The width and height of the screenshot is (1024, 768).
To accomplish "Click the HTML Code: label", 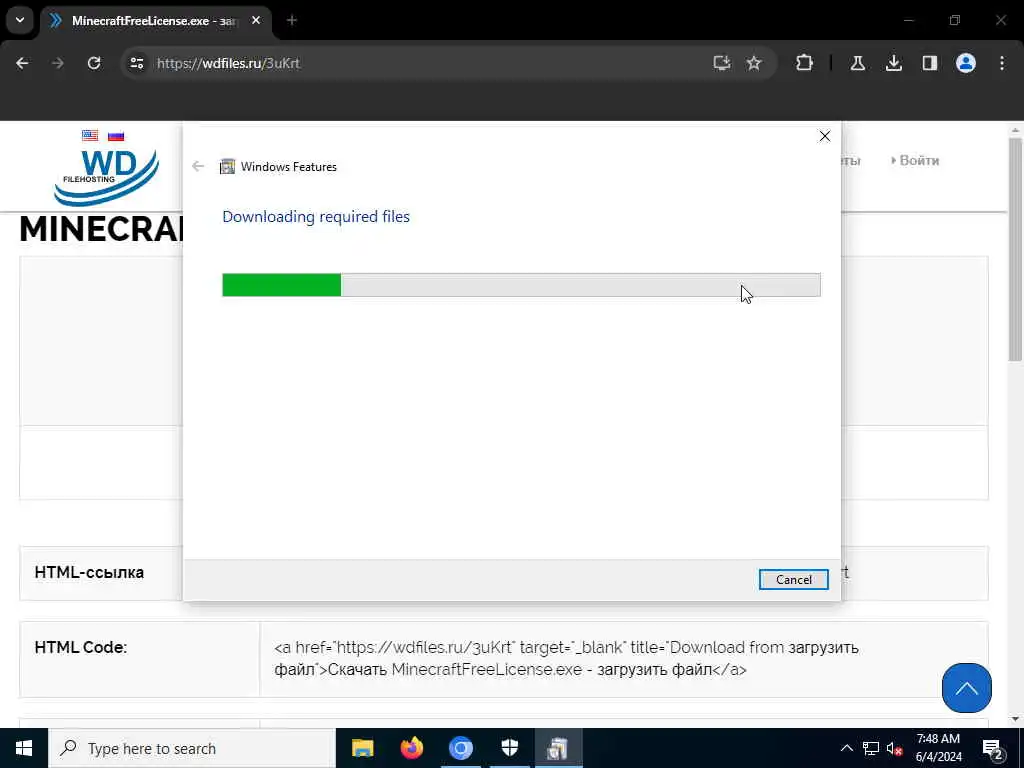I will (81, 647).
